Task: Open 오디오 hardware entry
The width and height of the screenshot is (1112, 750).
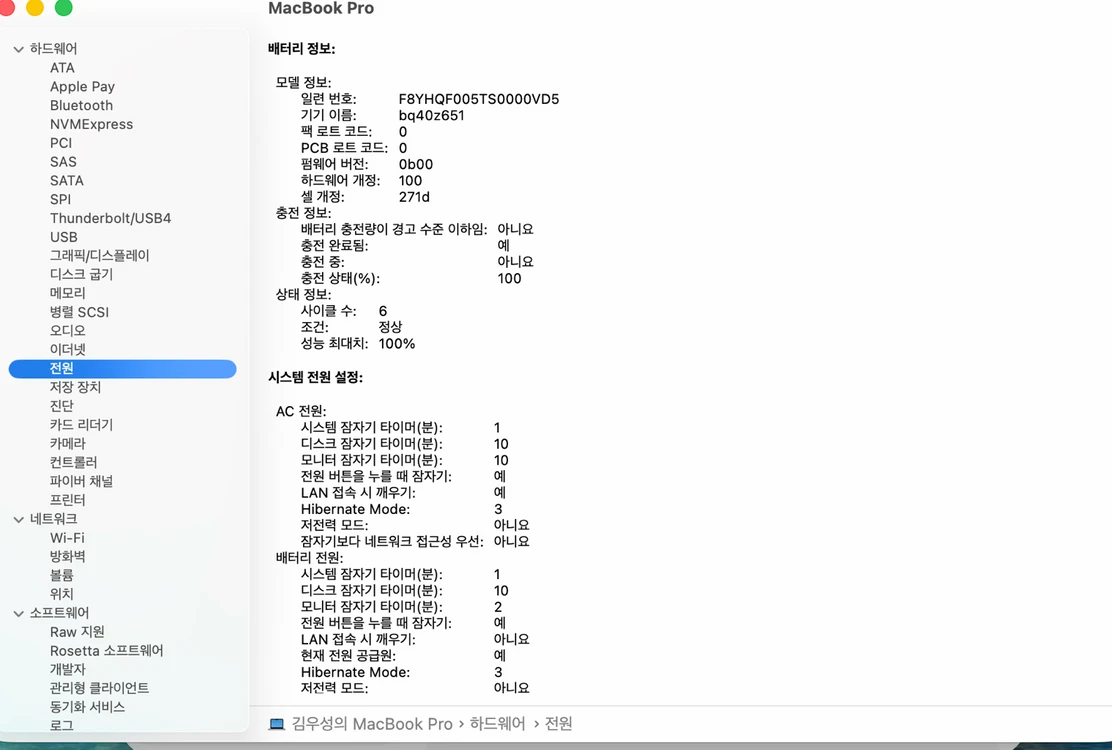Action: tap(67, 330)
